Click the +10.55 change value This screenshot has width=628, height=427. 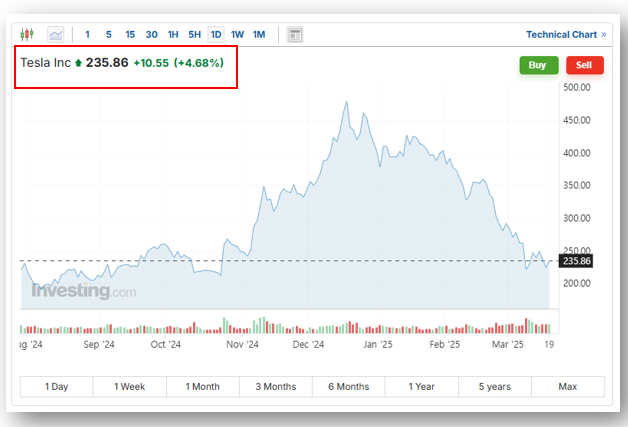coord(151,63)
